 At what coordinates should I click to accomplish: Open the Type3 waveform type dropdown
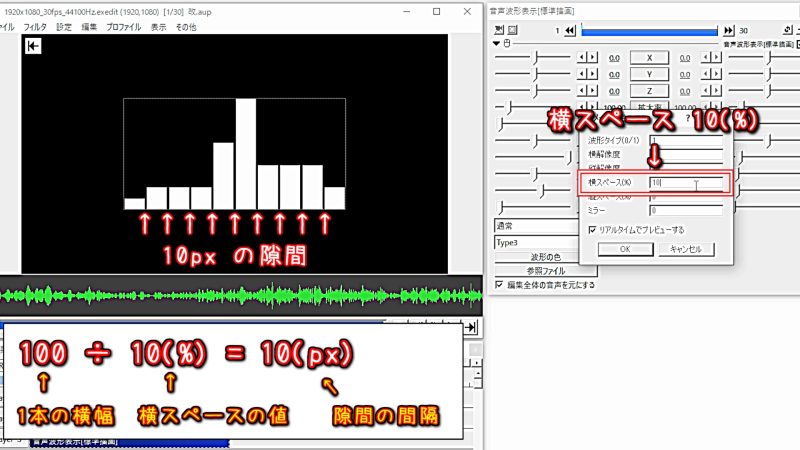coord(536,242)
